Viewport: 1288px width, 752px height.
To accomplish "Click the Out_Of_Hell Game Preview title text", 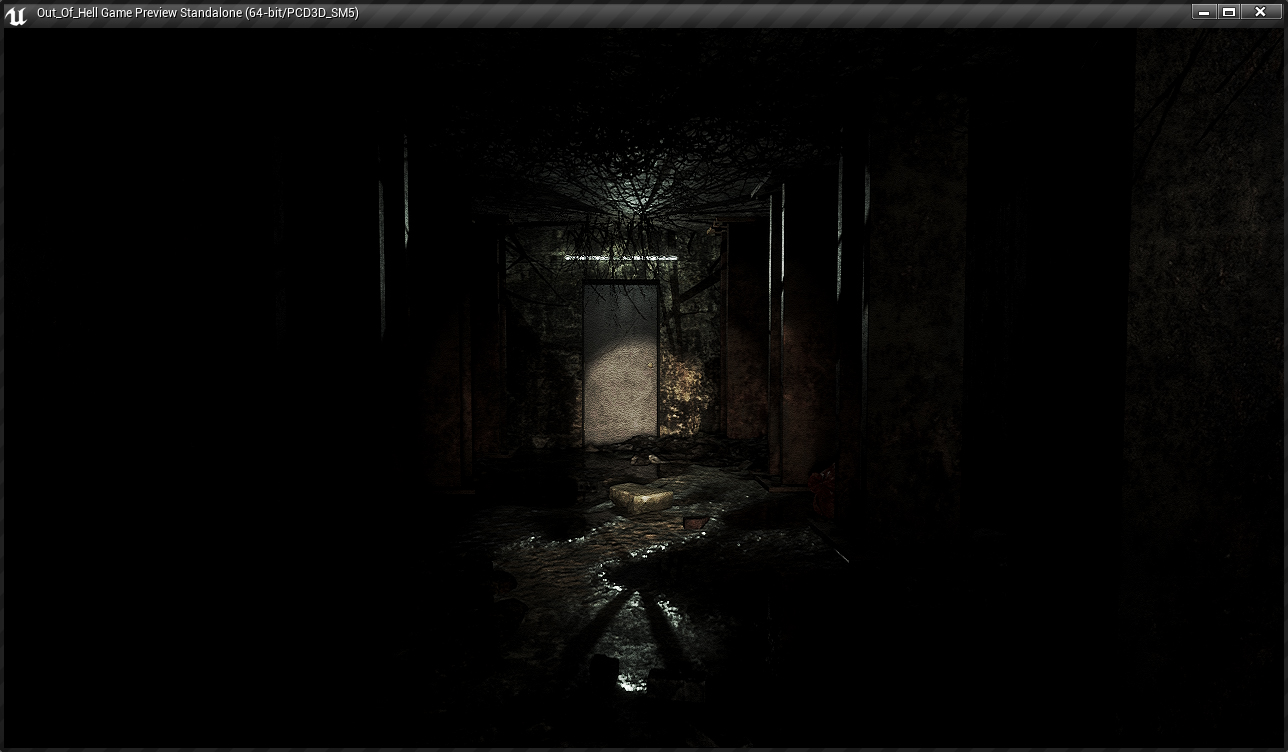I will coord(197,13).
